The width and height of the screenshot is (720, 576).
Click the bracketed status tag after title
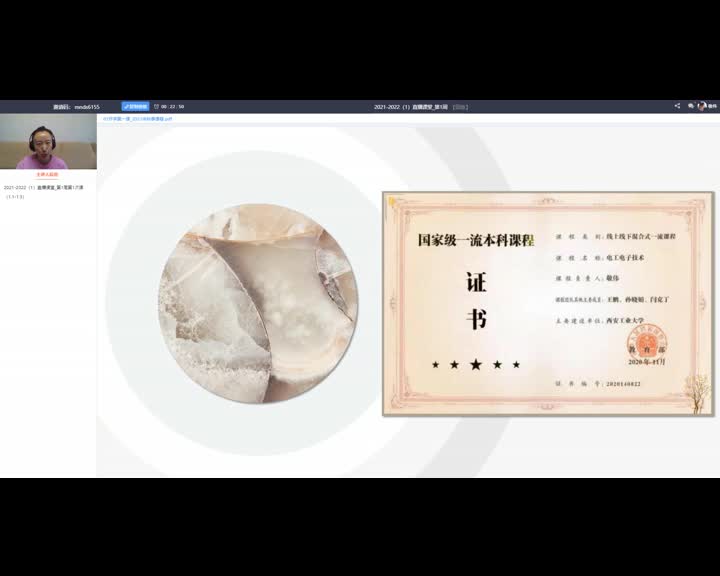click(461, 107)
